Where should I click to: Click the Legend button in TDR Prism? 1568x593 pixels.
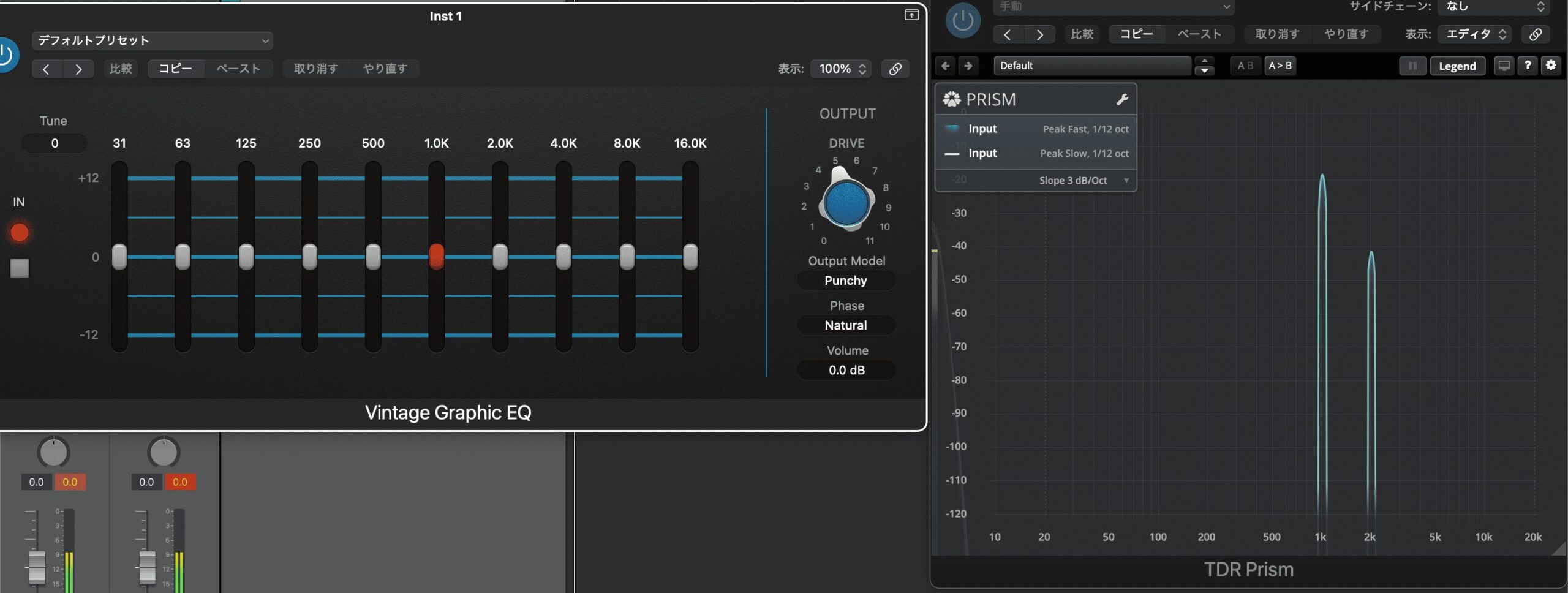1457,66
